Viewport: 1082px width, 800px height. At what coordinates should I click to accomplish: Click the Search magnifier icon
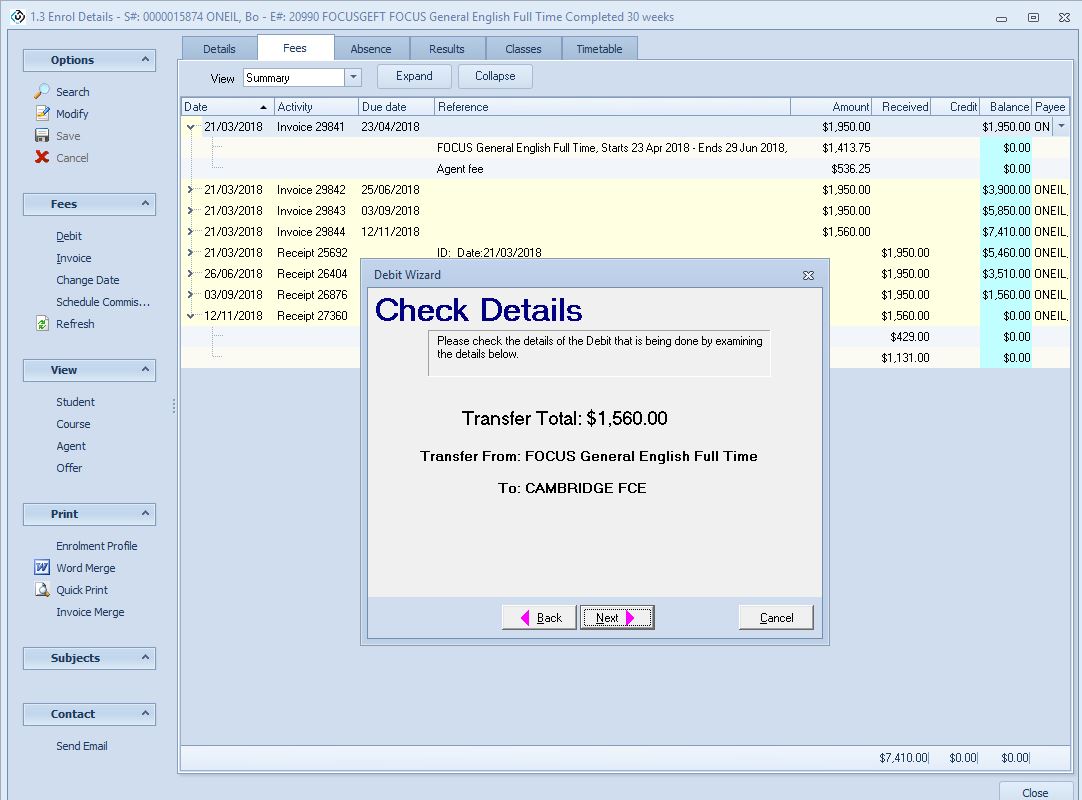coord(42,91)
